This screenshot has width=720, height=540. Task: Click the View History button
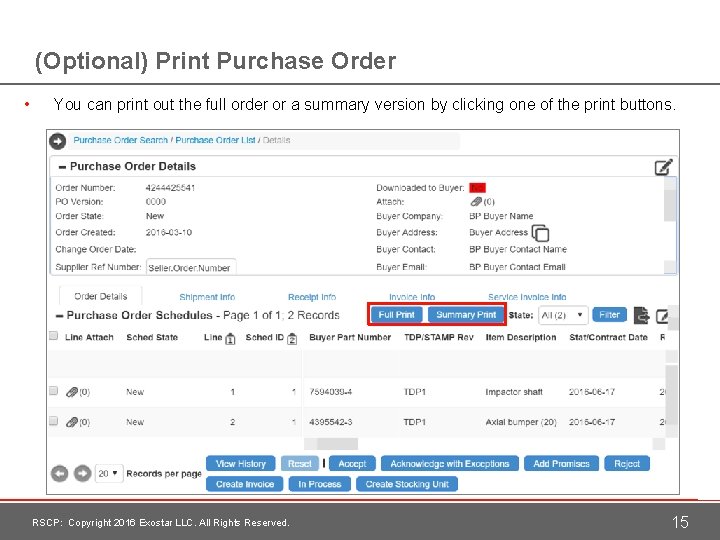click(x=241, y=464)
